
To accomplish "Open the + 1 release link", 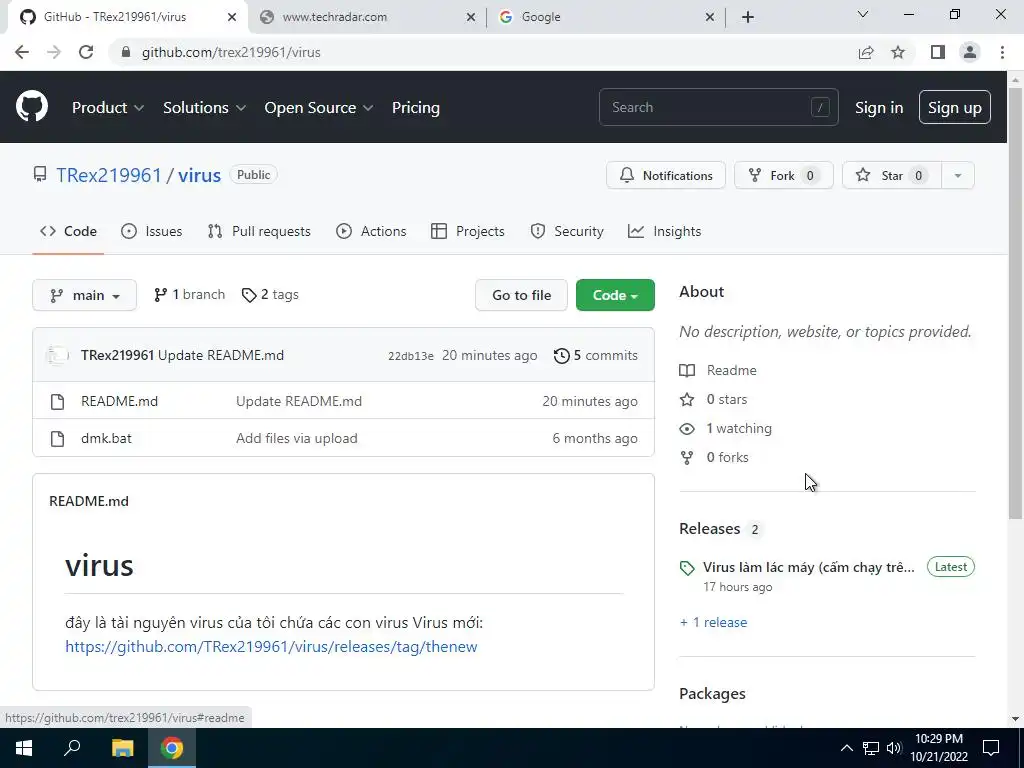I will 713,623.
